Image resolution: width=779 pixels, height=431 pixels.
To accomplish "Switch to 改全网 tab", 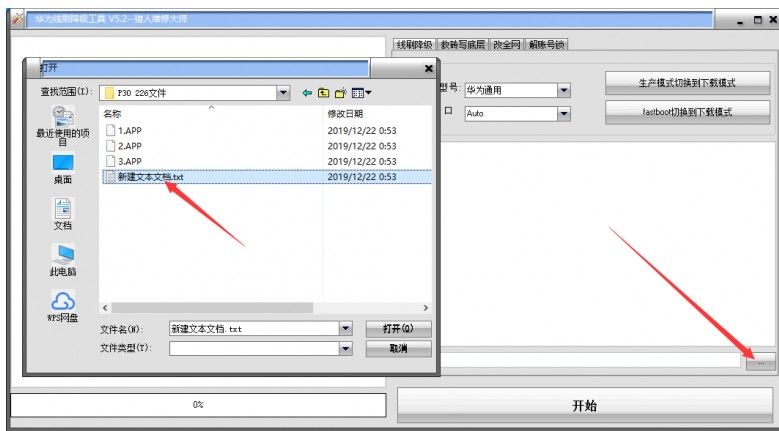I will point(507,45).
